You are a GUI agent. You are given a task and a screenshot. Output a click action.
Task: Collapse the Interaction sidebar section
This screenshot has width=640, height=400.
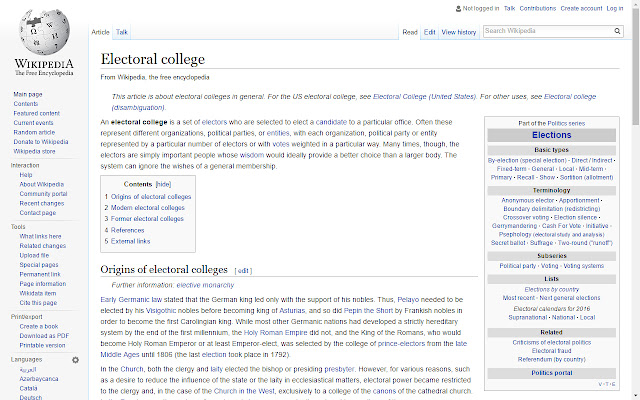(25, 165)
